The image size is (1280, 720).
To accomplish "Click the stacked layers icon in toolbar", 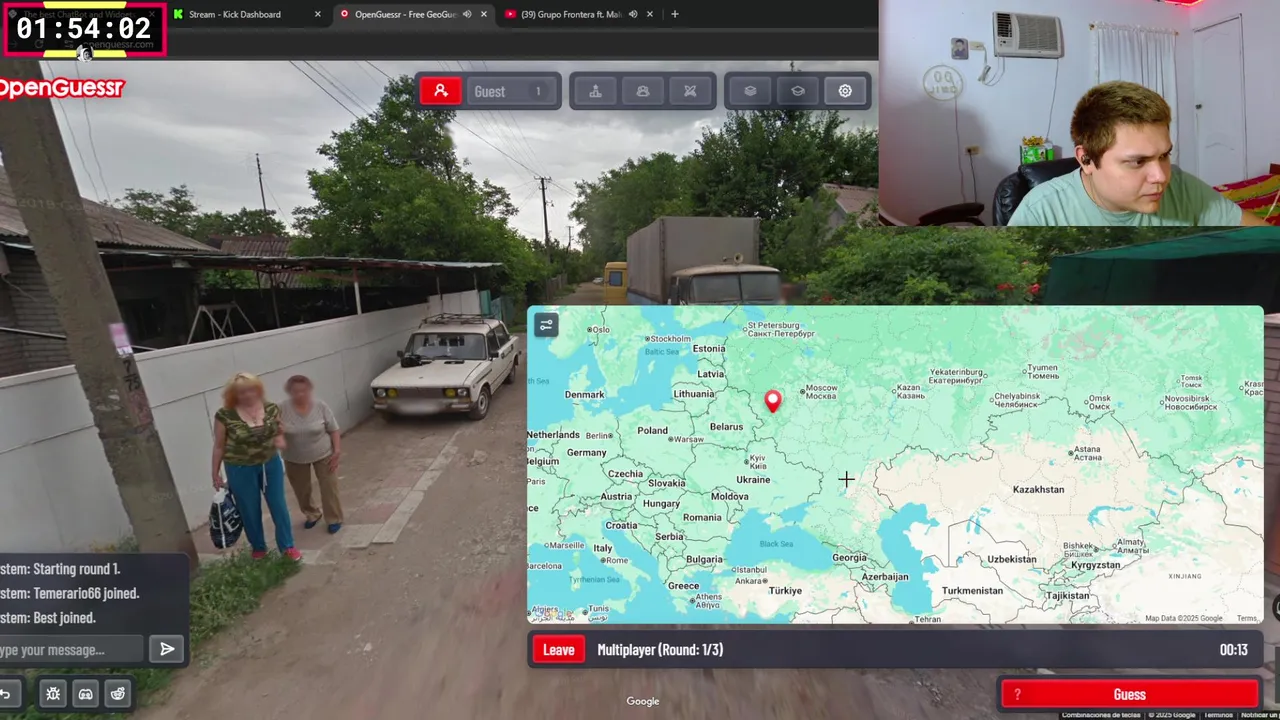I will [x=750, y=91].
